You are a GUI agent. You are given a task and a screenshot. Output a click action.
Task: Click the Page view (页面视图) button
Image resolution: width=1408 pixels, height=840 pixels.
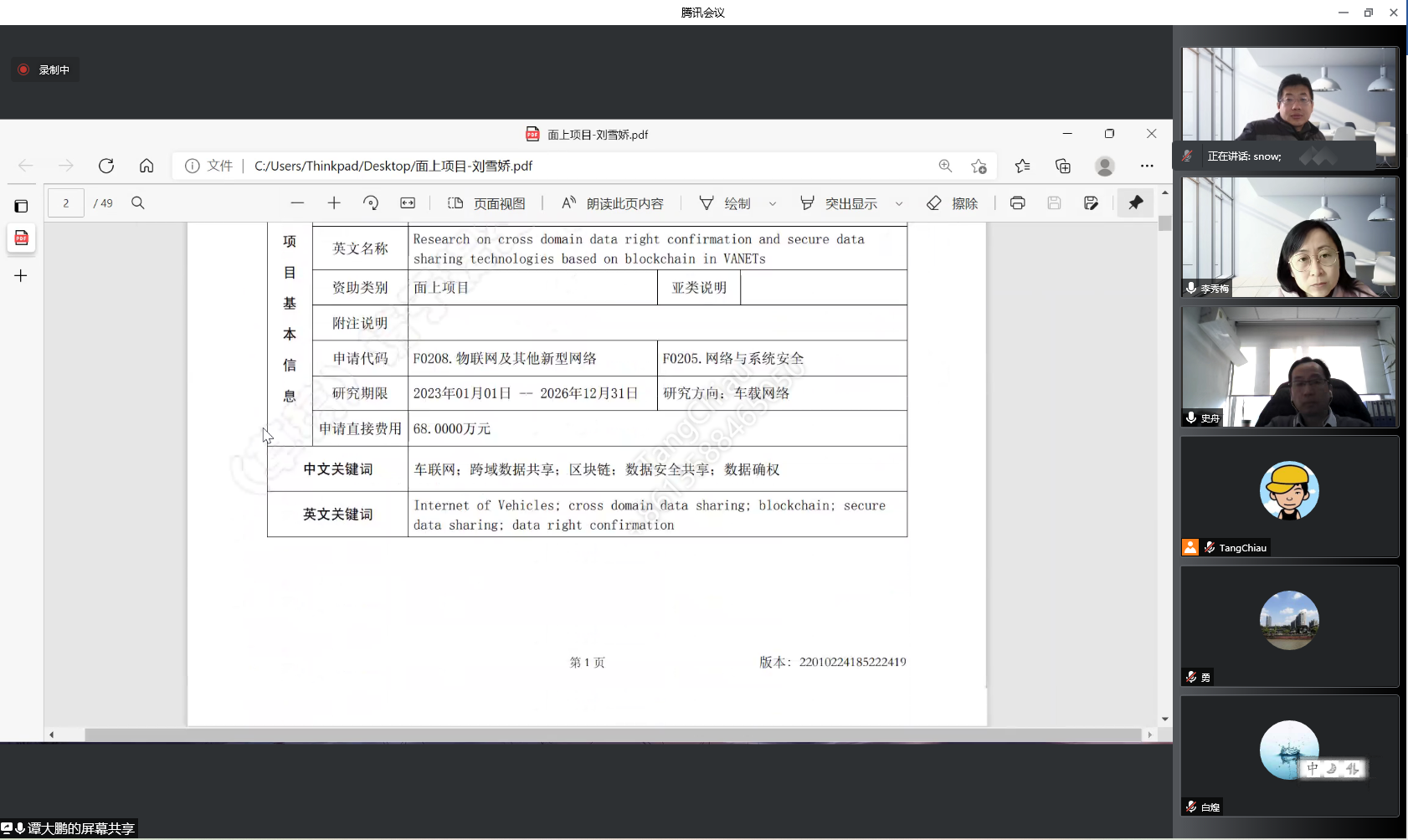486,203
